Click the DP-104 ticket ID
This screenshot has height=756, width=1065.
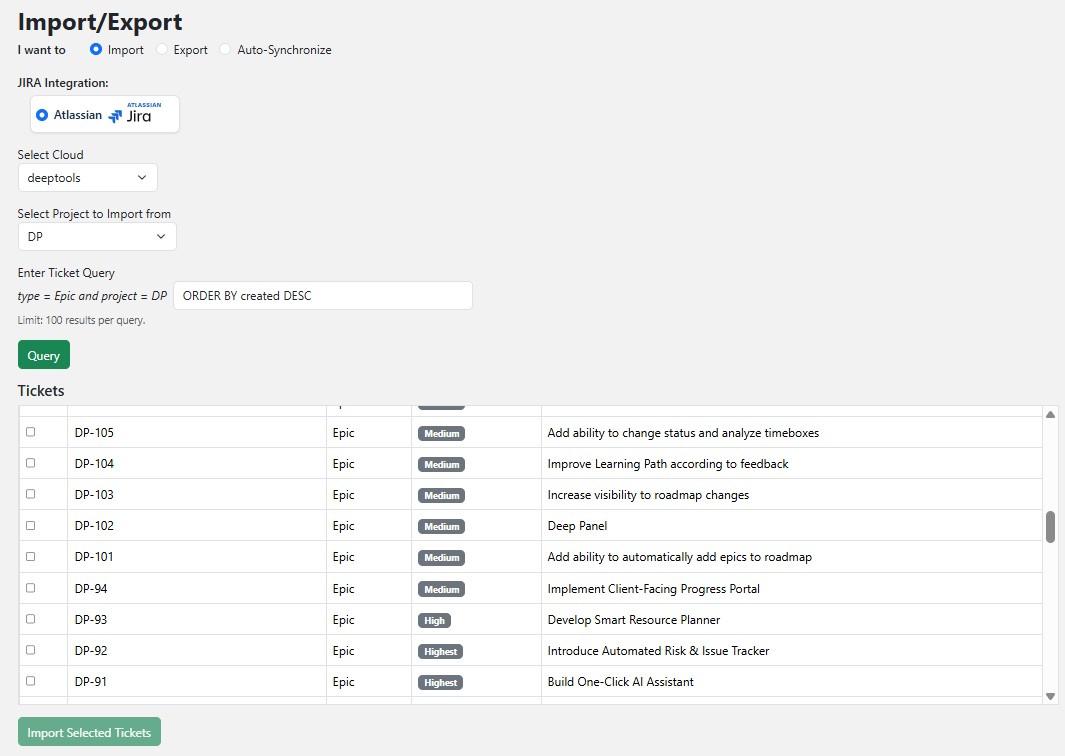click(x=94, y=464)
